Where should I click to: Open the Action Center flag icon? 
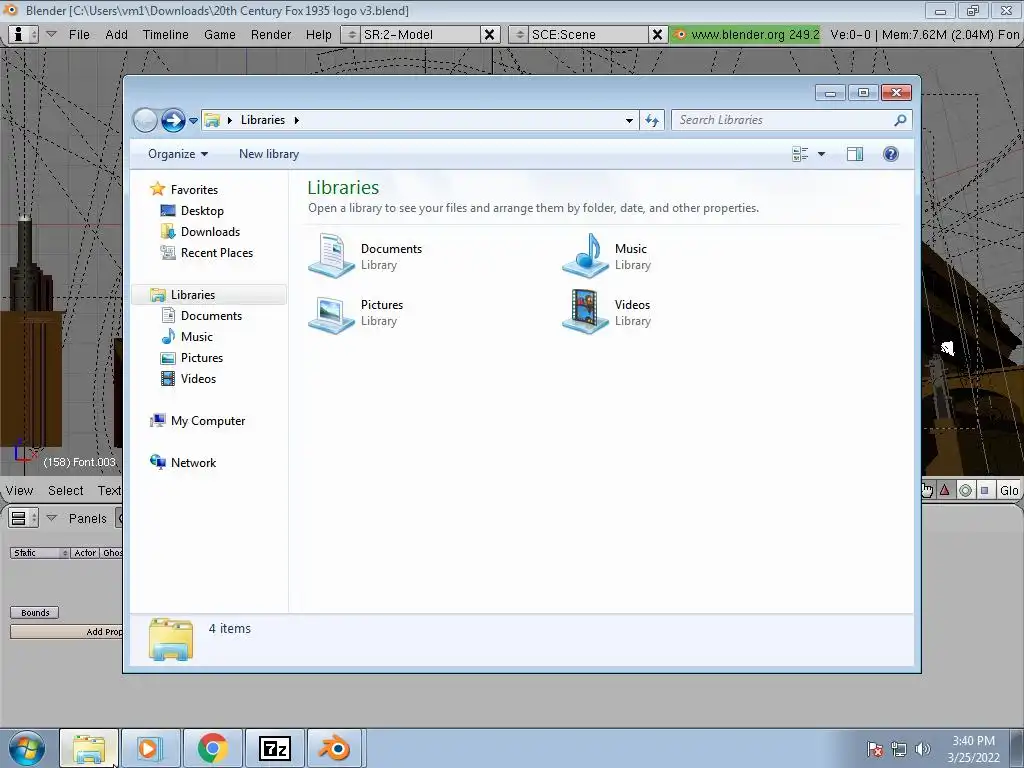pos(874,749)
